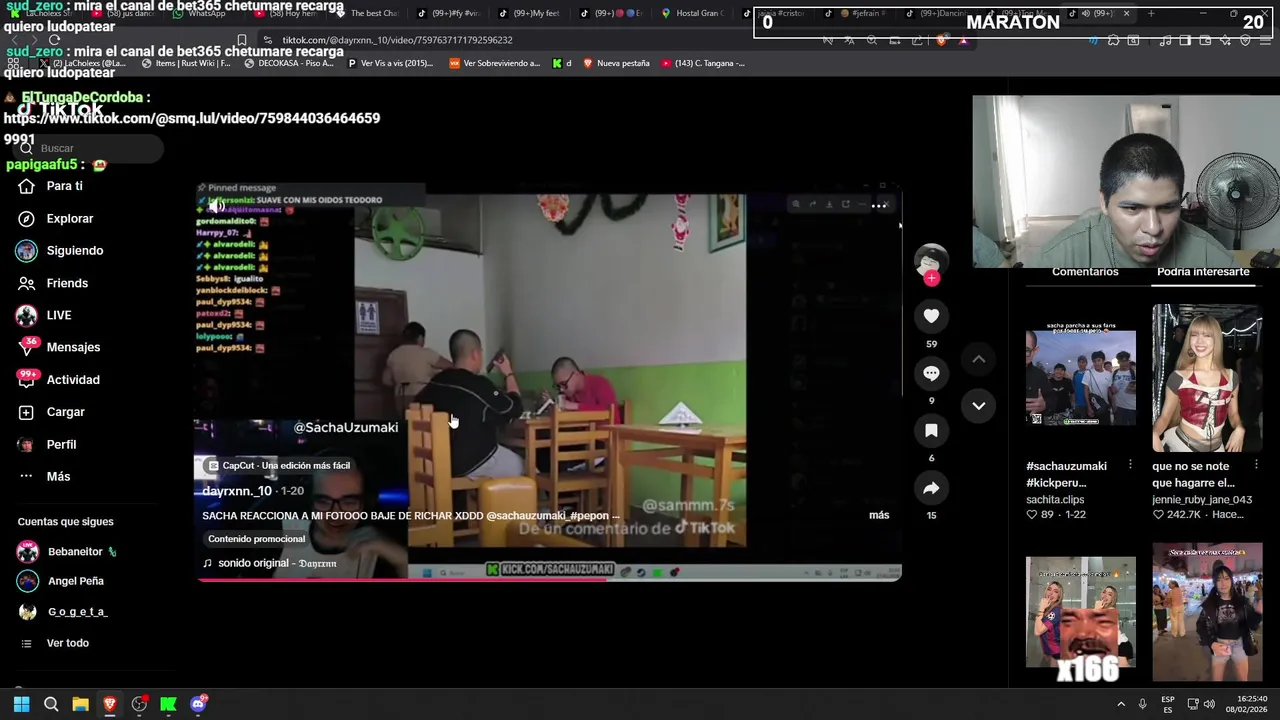Click the bookmark icon in the address bar
This screenshot has width=1280, height=720.
241,40
